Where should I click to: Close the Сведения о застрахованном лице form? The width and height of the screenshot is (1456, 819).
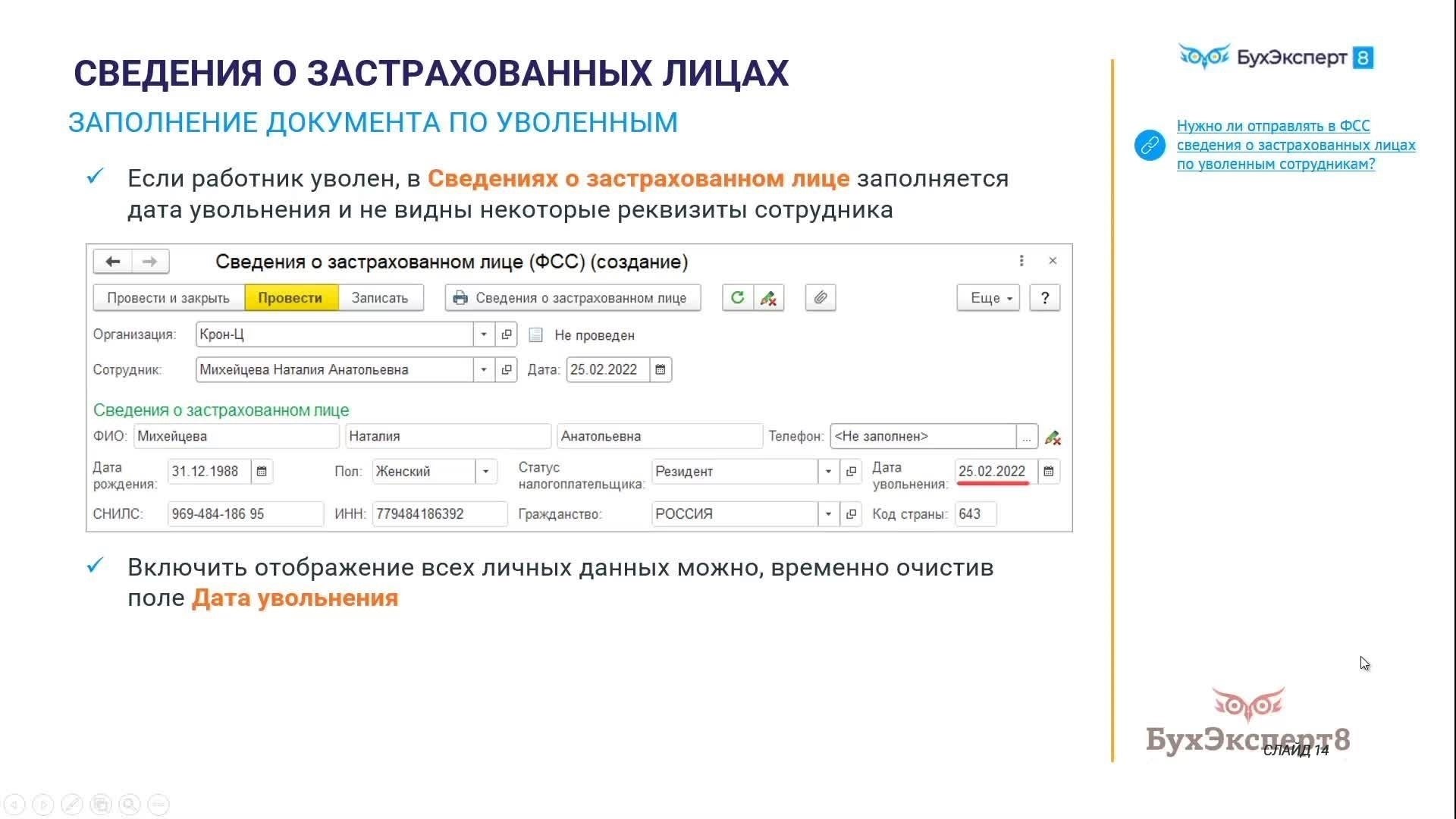[1053, 261]
